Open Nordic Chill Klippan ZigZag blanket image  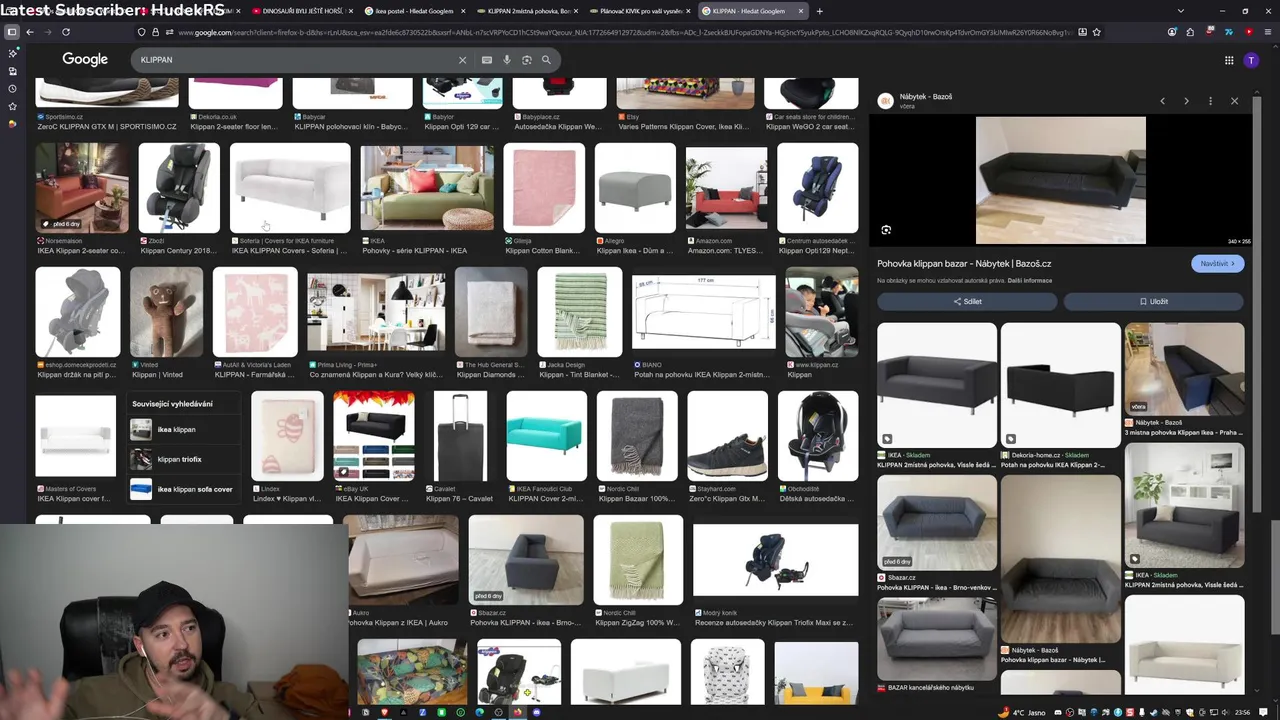pyautogui.click(x=636, y=559)
